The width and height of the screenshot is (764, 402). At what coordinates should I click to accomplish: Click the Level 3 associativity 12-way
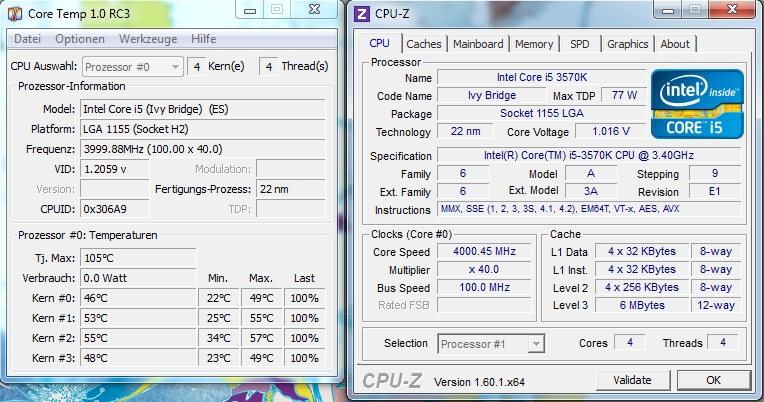[716, 306]
